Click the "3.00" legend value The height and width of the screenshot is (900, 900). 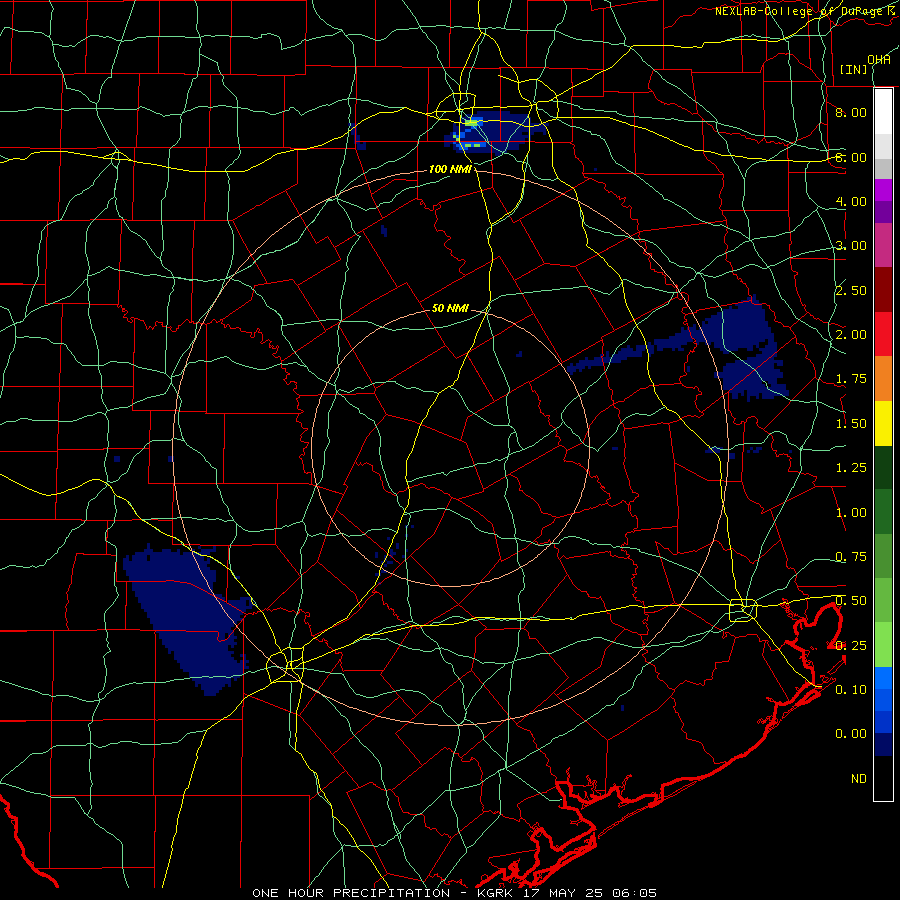pyautogui.click(x=851, y=246)
